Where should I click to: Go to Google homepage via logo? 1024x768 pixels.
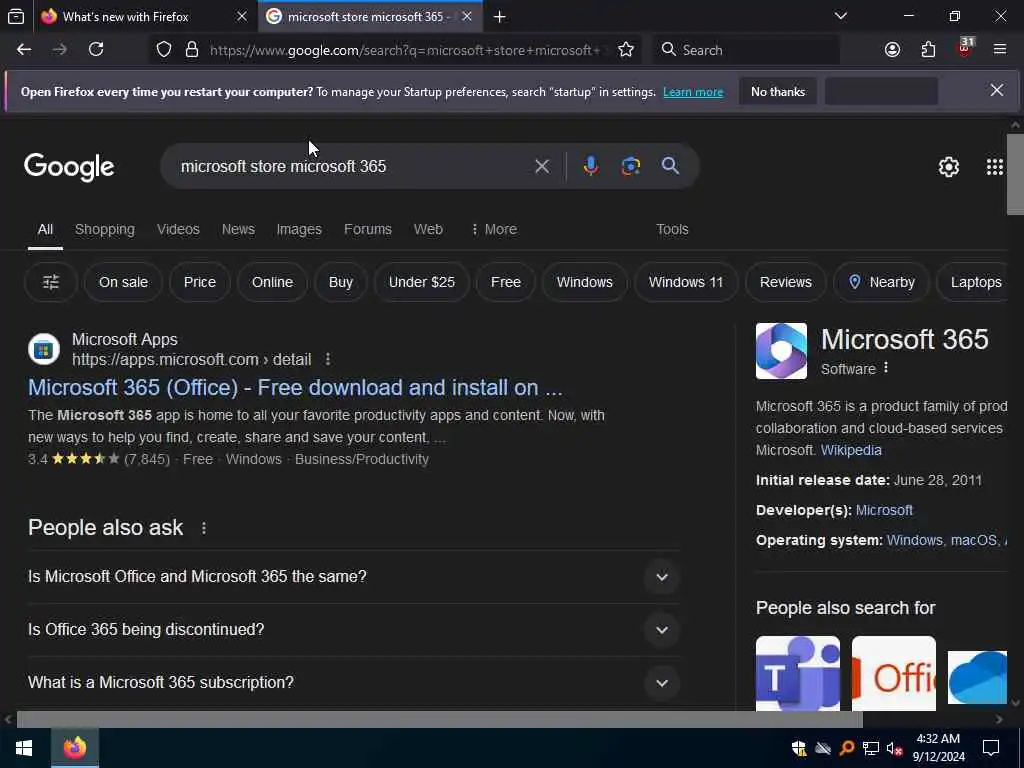(69, 167)
